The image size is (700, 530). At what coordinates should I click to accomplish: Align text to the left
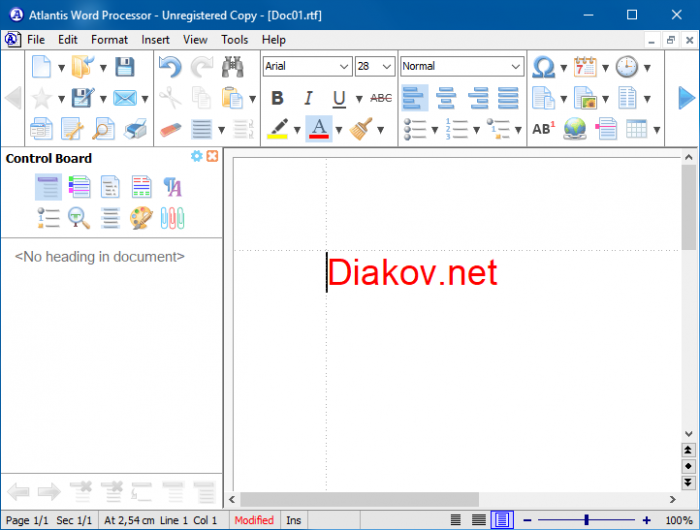coord(414,98)
